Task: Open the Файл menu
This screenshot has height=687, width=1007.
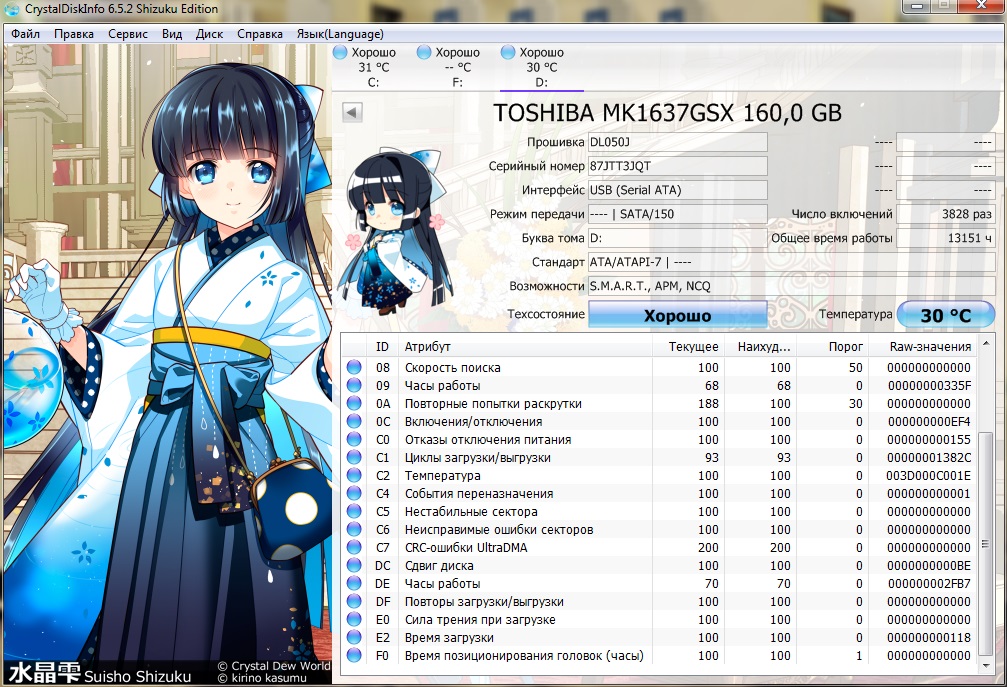Action: pyautogui.click(x=26, y=33)
